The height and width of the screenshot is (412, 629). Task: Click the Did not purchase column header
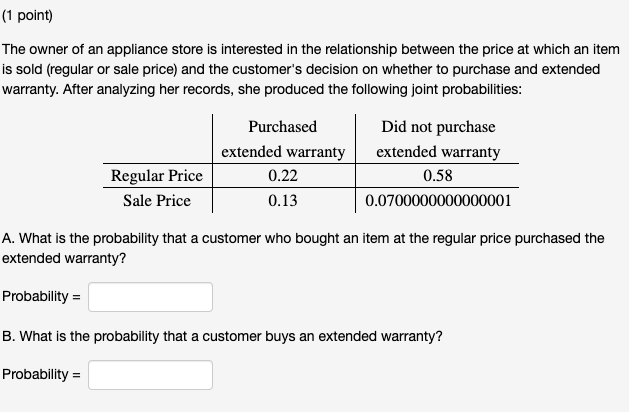[438, 127]
